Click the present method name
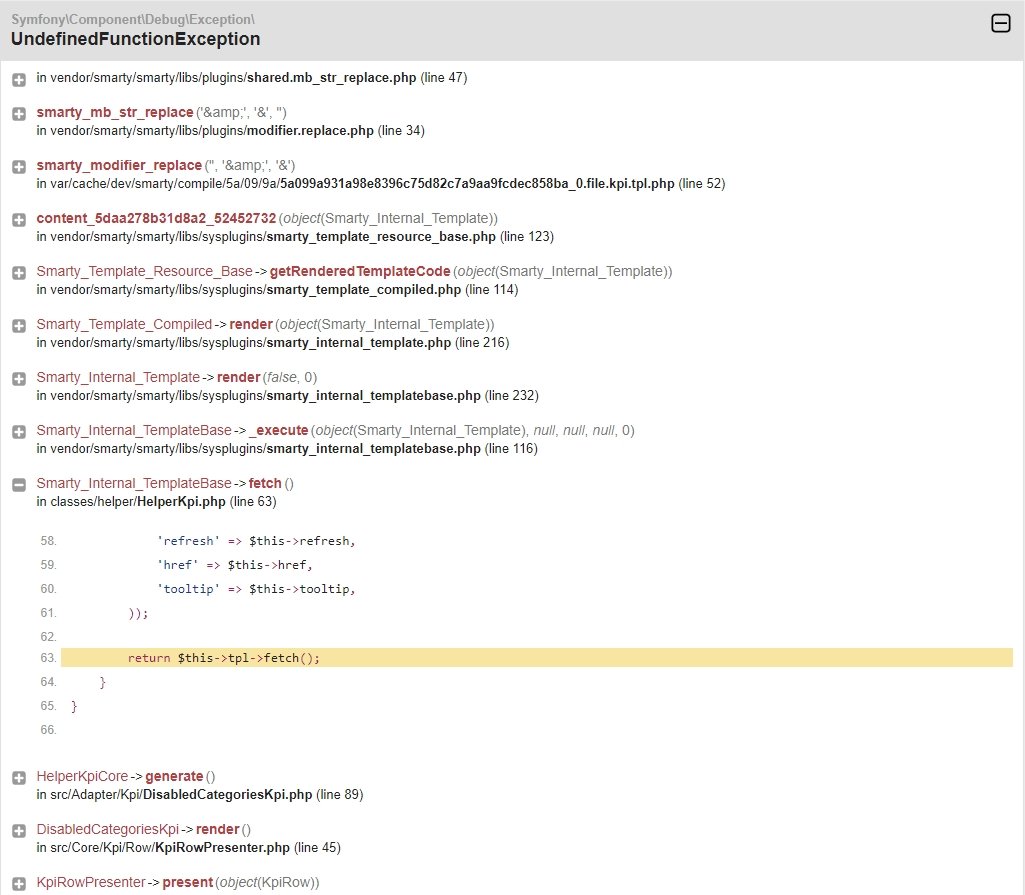 pyautogui.click(x=188, y=882)
